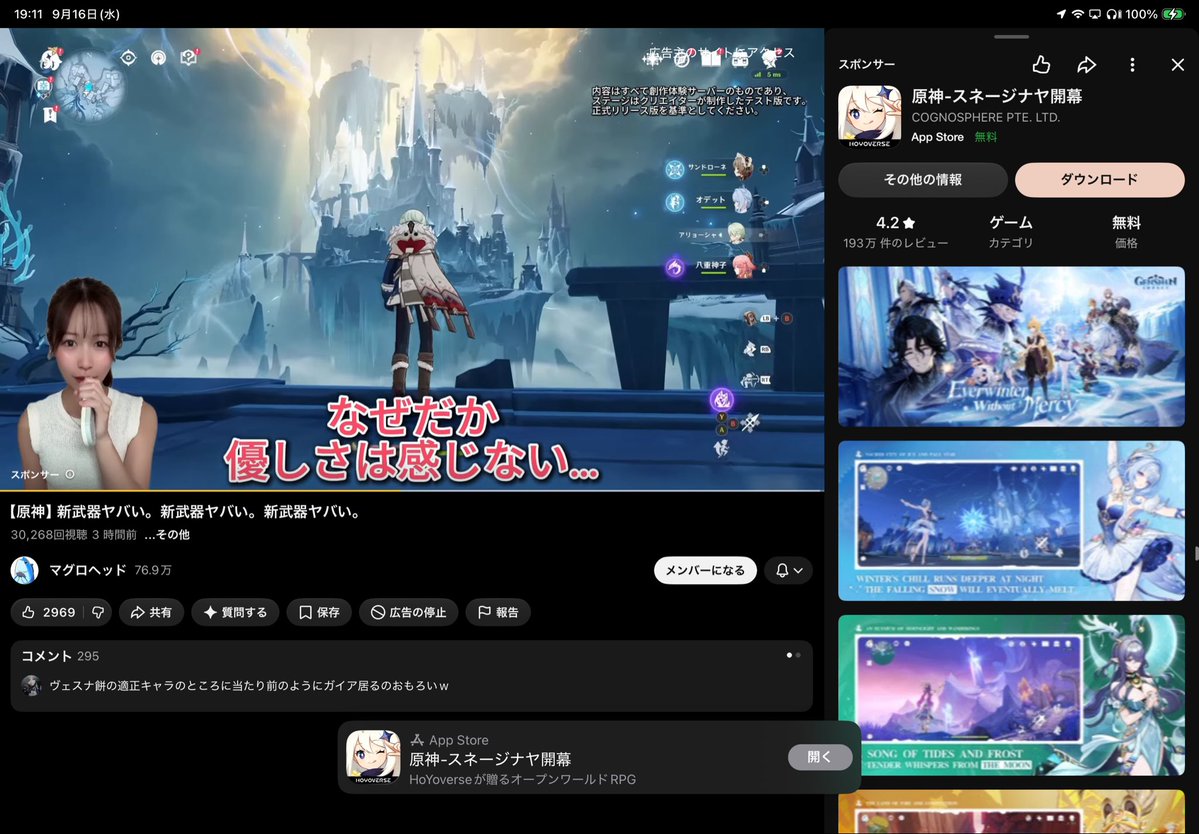Image resolution: width=1199 pixels, height=834 pixels.
Task: Tap the 無料 価格 price label
Action: click(x=1126, y=232)
